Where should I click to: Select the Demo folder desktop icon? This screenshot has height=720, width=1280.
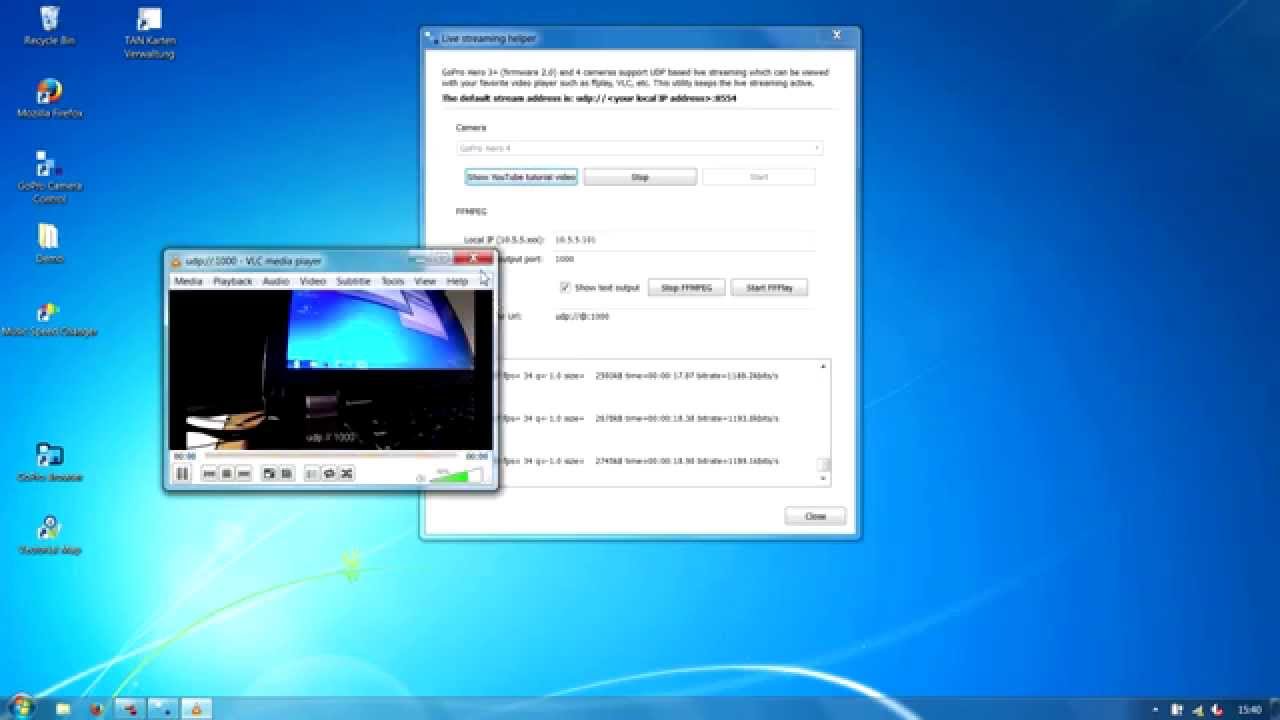(x=49, y=244)
